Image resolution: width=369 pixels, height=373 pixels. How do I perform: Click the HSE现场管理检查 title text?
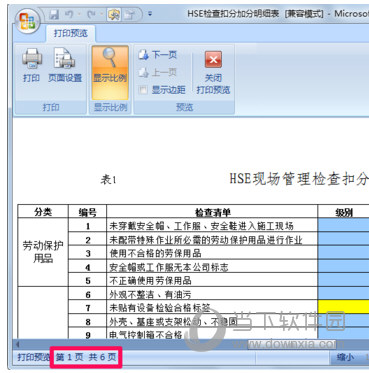(x=299, y=179)
